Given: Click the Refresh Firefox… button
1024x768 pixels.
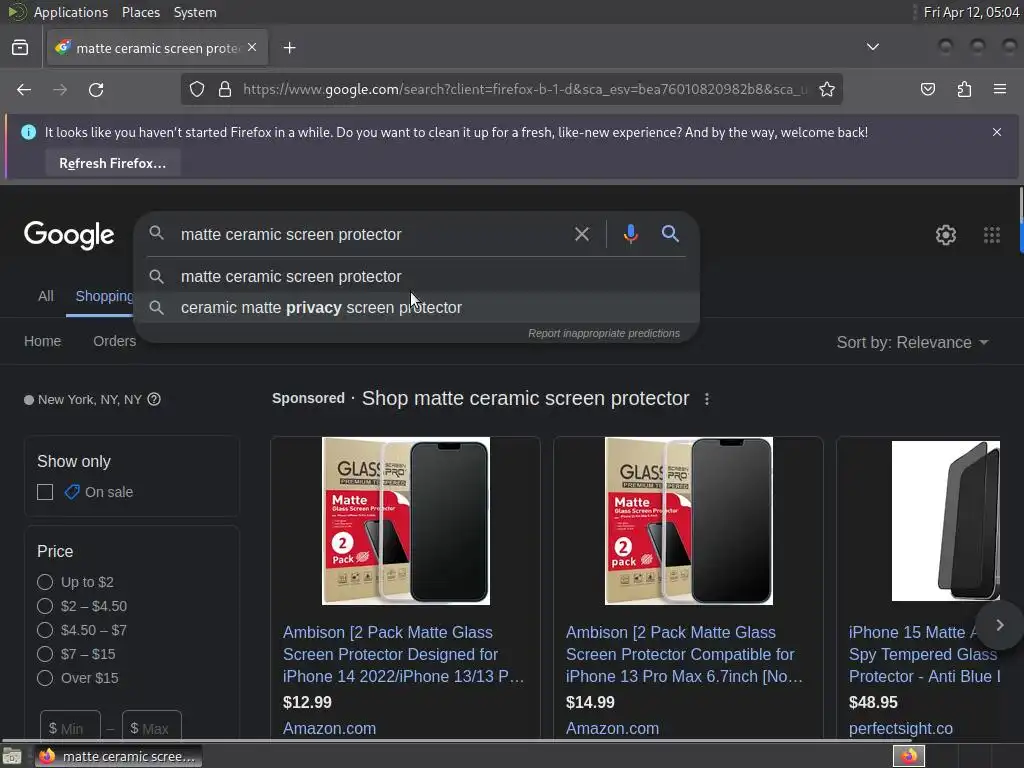Looking at the screenshot, I should point(112,163).
